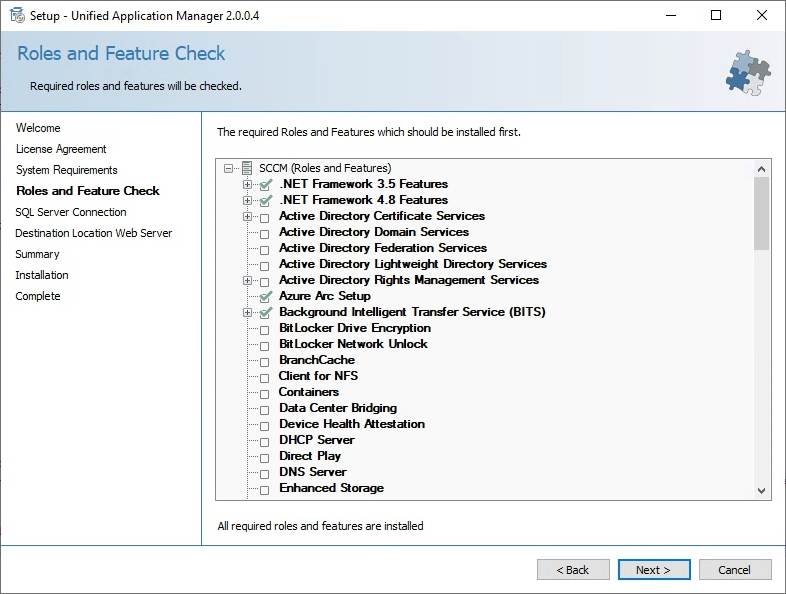The height and width of the screenshot is (594, 786).
Task: Check the DHCP Server checkbox
Action: click(265, 442)
